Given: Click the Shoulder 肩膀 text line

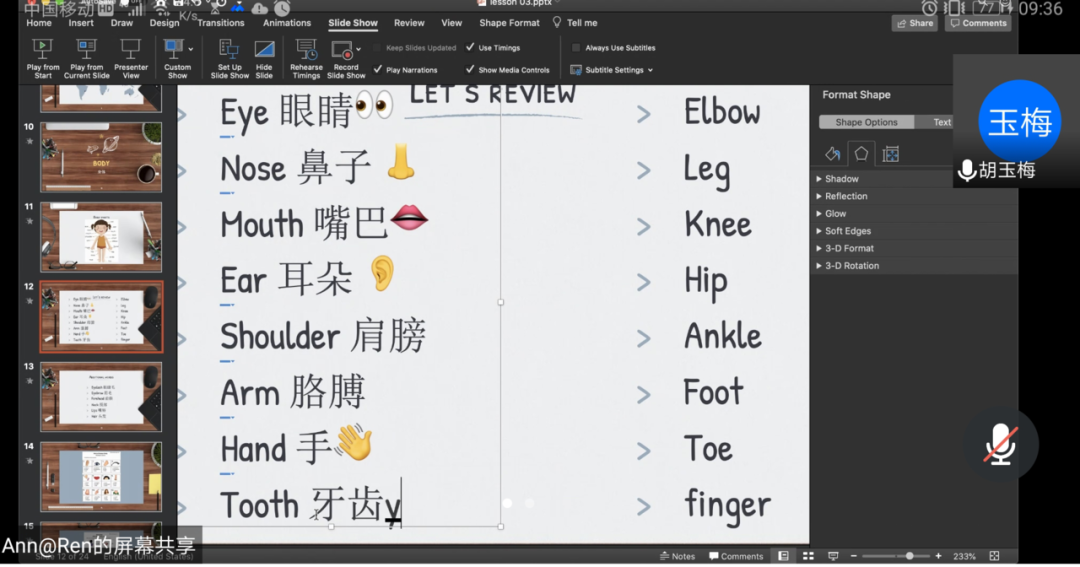Looking at the screenshot, I should (323, 336).
